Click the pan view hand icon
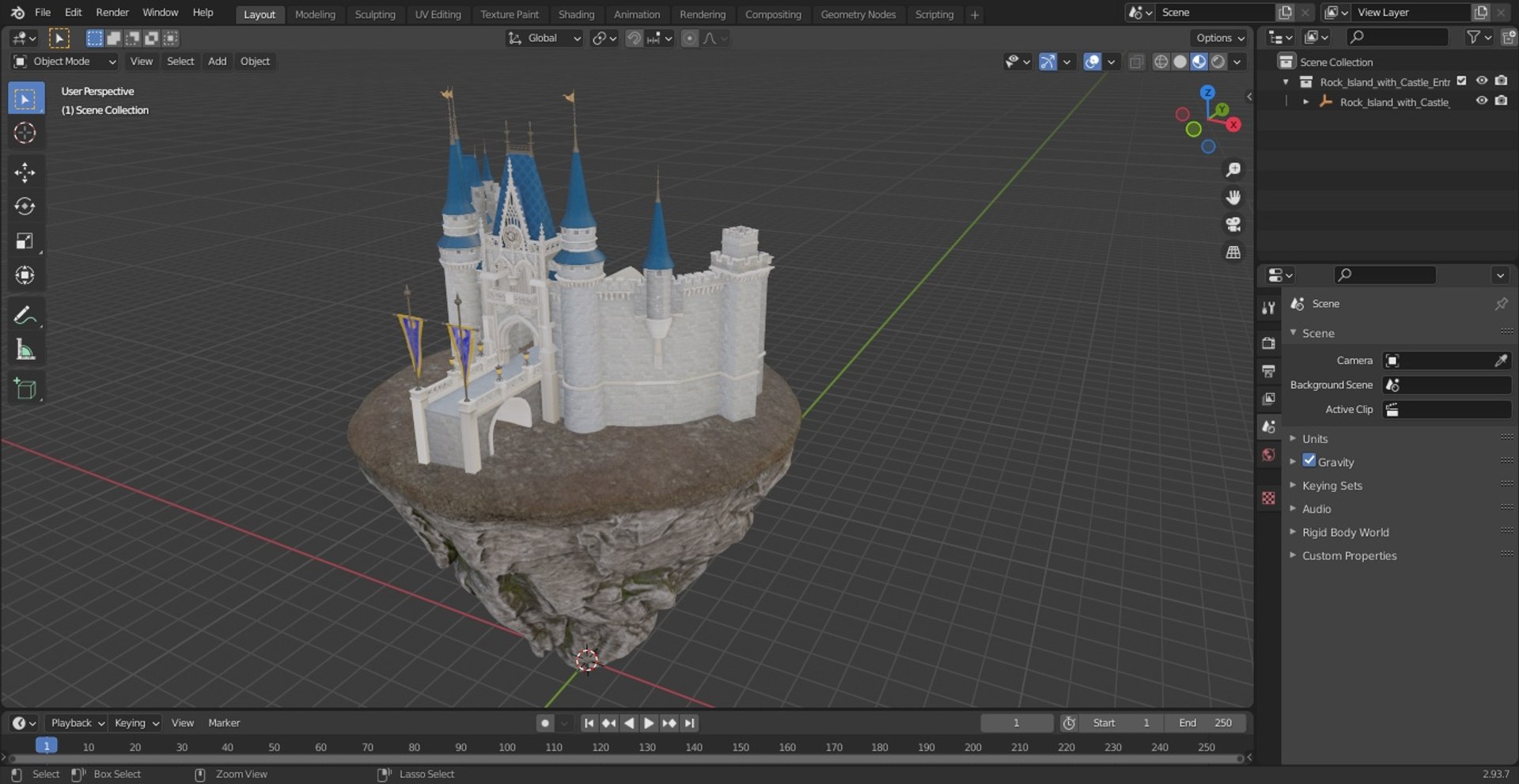1519x784 pixels. 1233,197
